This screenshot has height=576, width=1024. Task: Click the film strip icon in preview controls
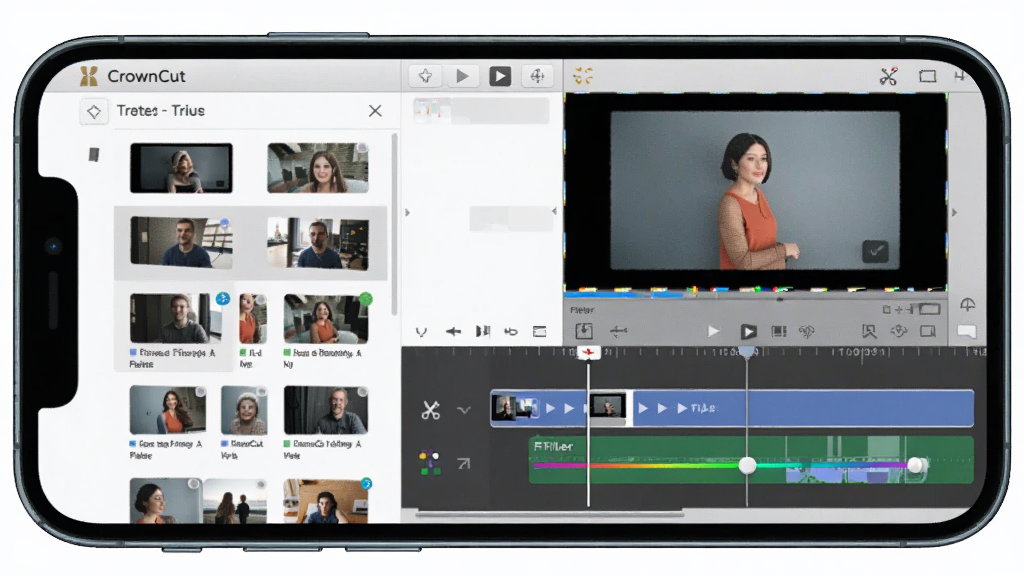click(x=778, y=332)
